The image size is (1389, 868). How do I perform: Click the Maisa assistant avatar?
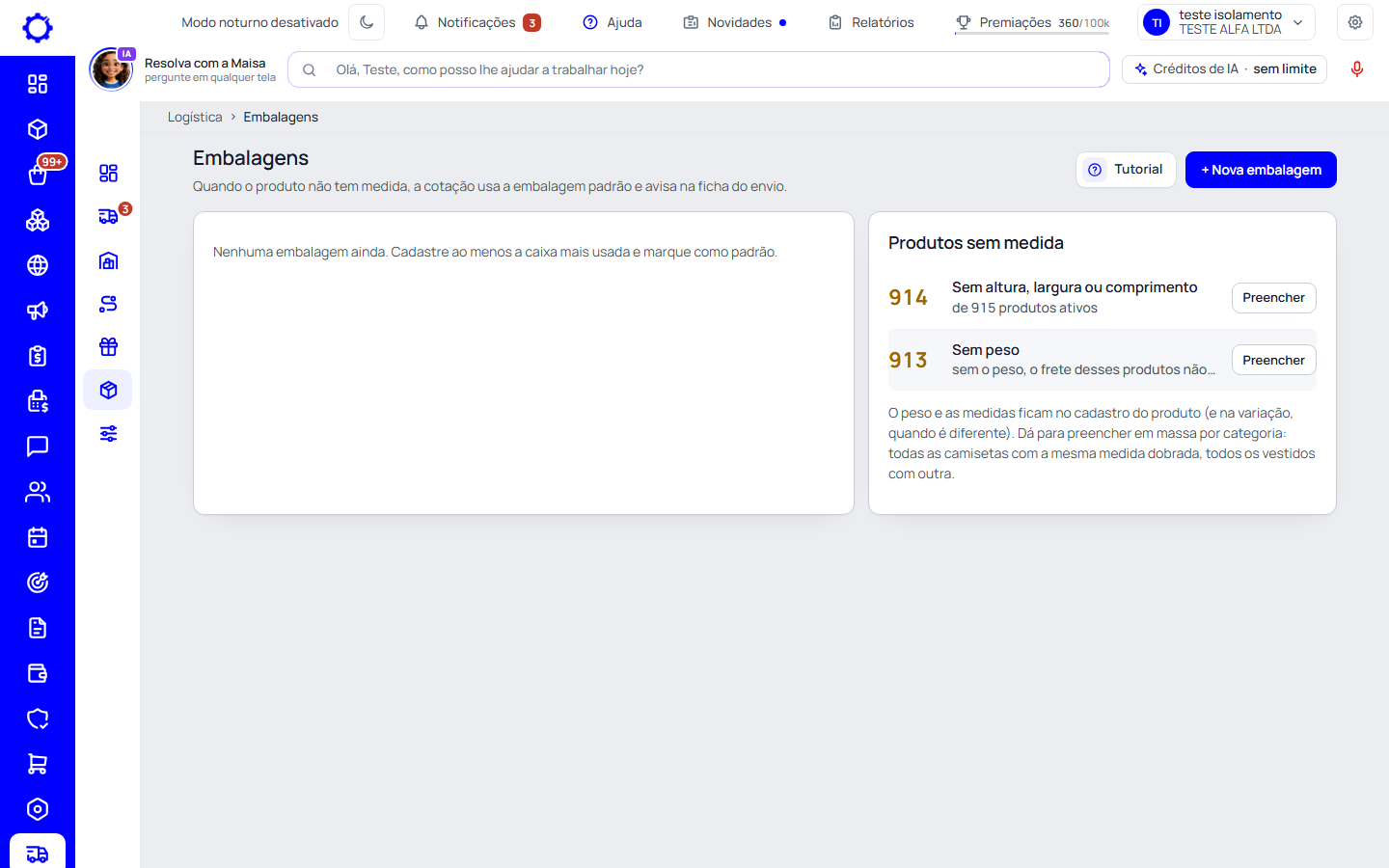[x=112, y=69]
